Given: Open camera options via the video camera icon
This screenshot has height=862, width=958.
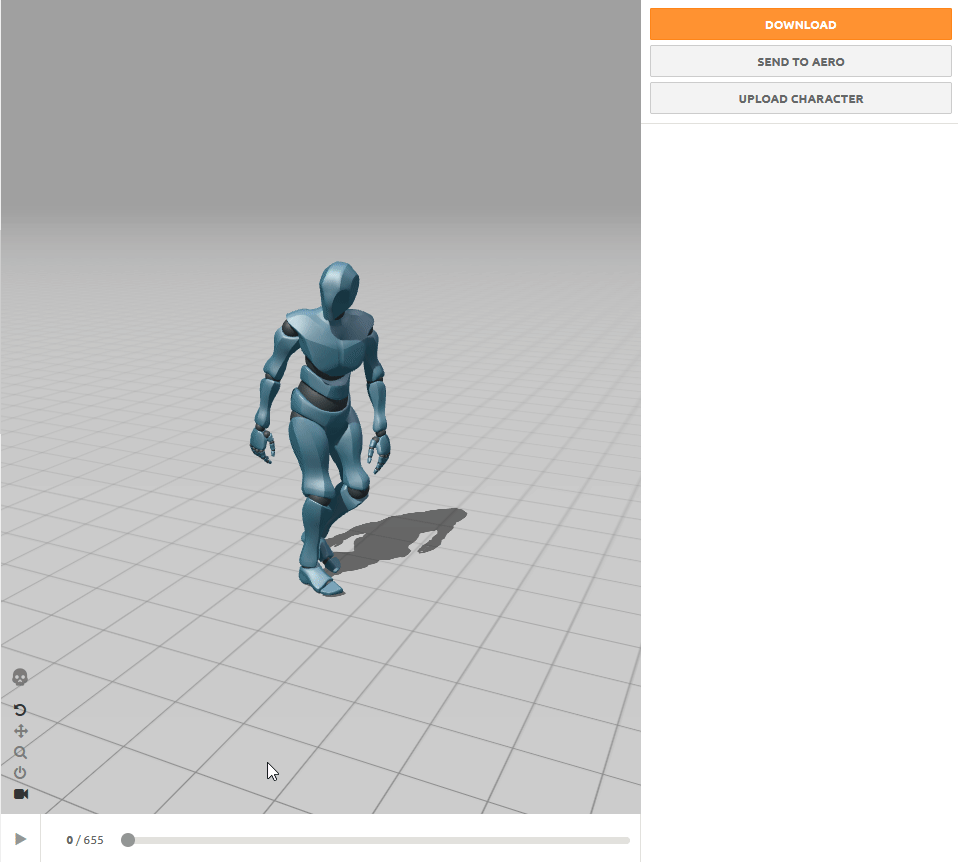Looking at the screenshot, I should 18,793.
